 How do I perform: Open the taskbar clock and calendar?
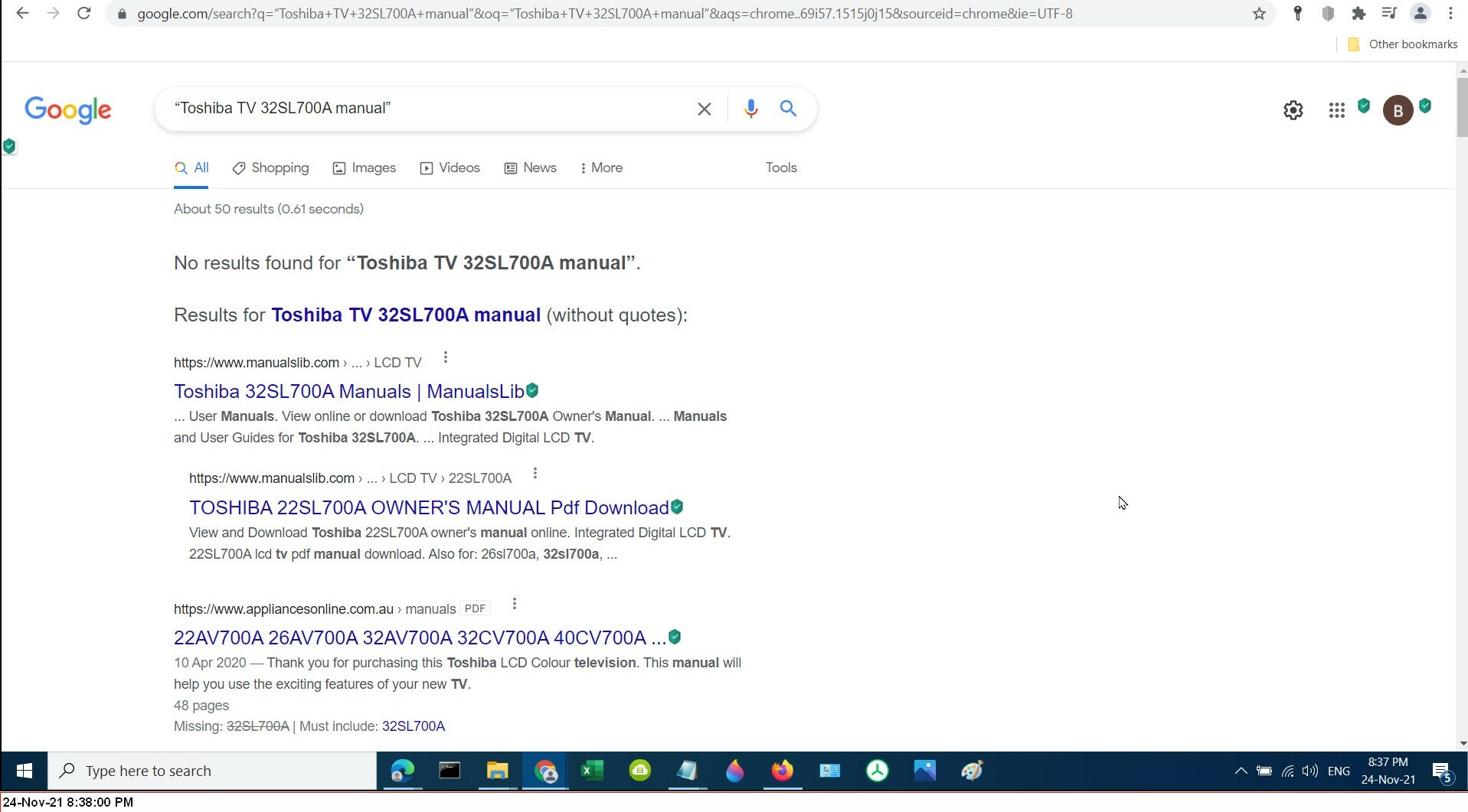point(1388,771)
